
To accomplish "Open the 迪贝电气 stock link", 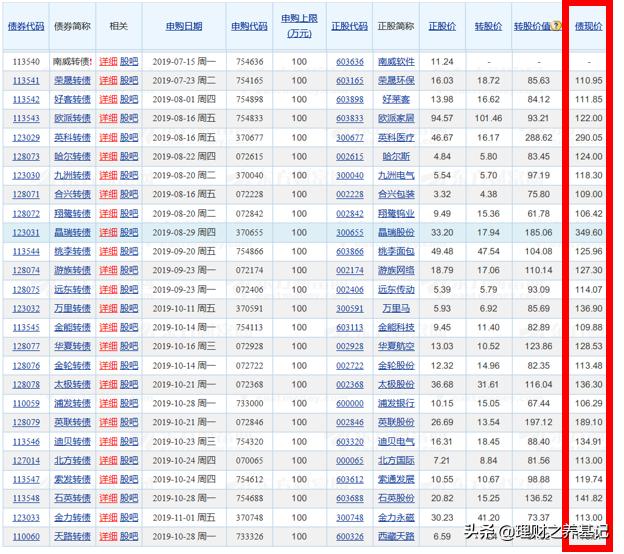I will point(396,441).
